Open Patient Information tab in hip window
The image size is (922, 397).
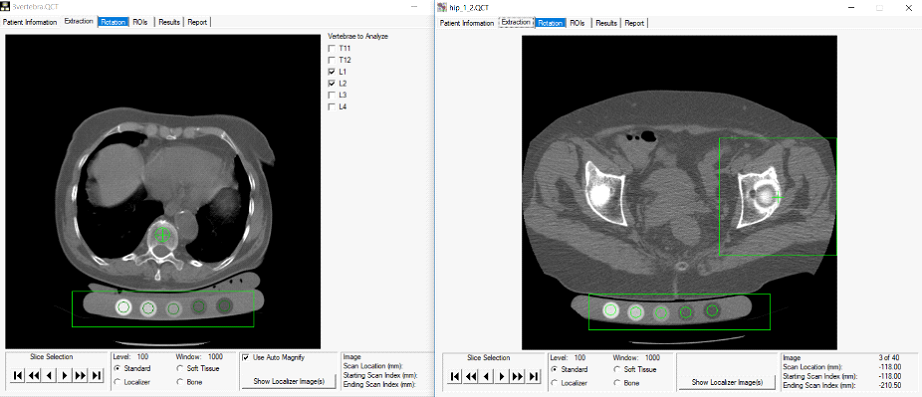point(467,23)
